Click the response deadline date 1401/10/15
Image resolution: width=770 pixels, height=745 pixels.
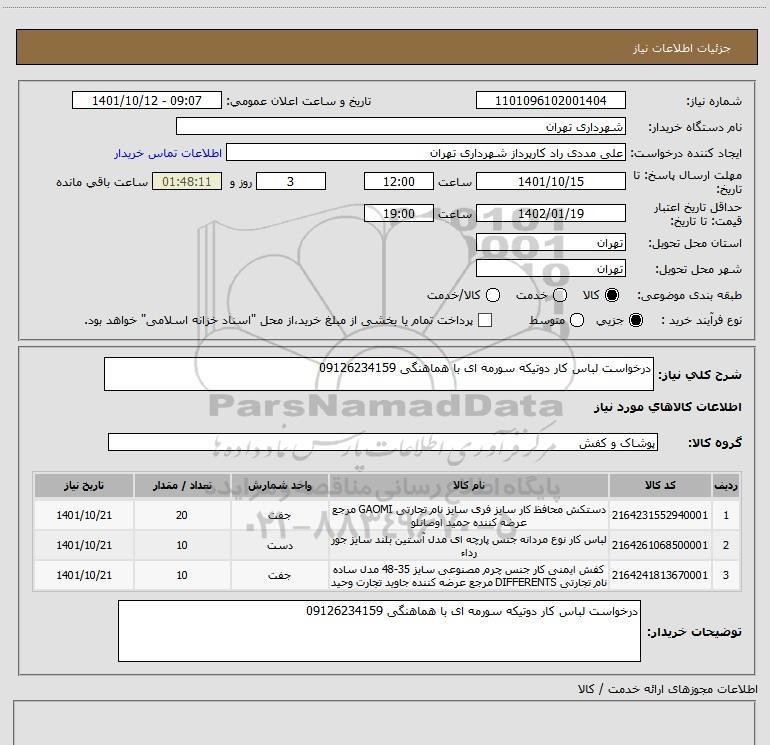pos(550,181)
